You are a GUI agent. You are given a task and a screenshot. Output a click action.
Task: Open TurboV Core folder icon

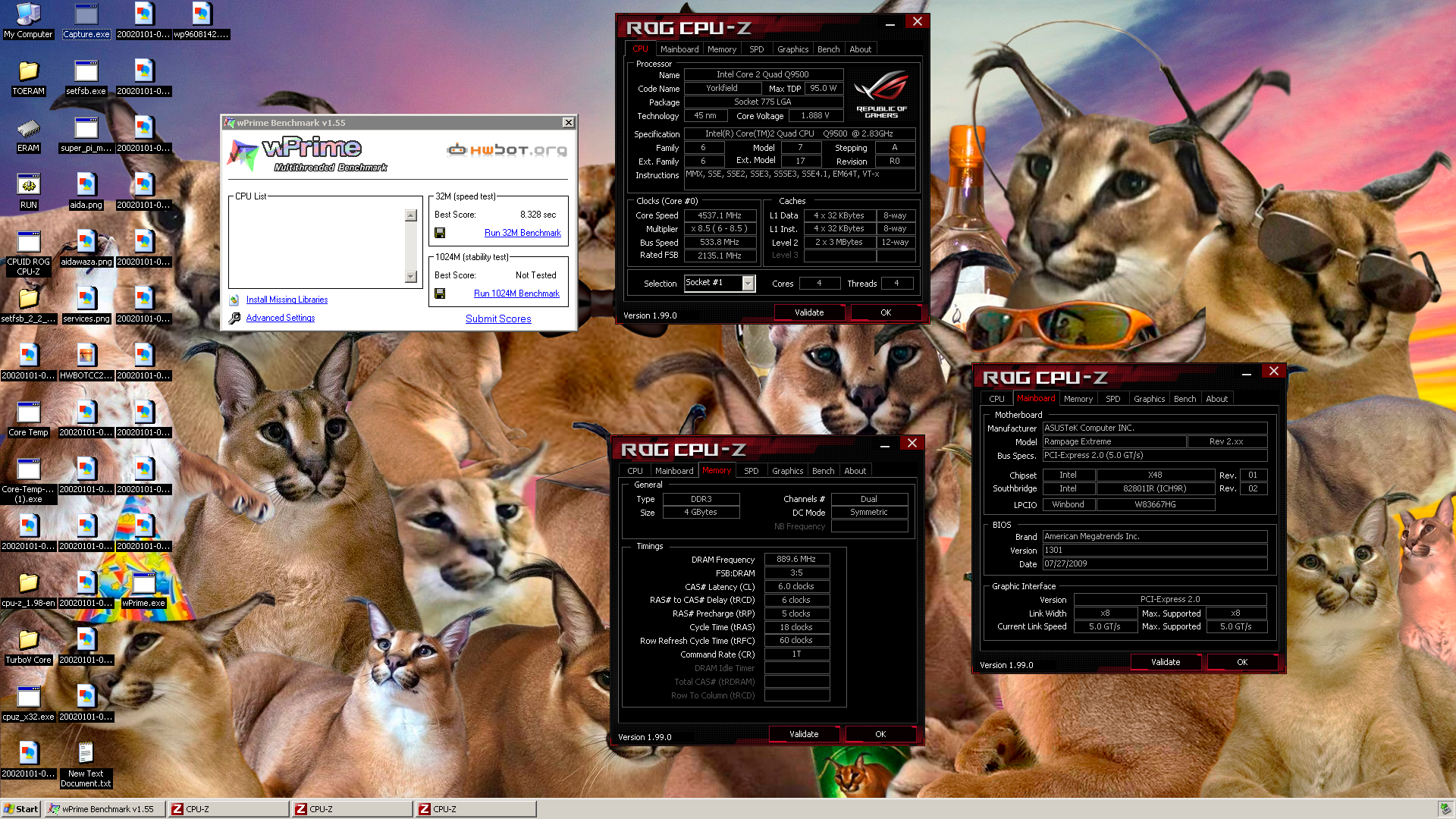pyautogui.click(x=28, y=646)
